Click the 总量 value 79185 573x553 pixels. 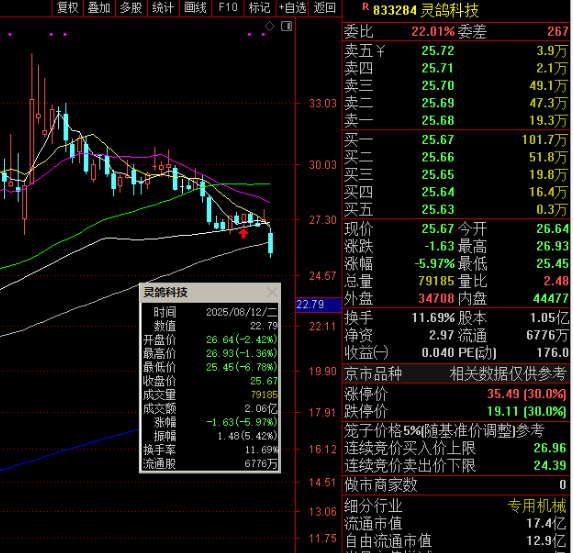436,281
